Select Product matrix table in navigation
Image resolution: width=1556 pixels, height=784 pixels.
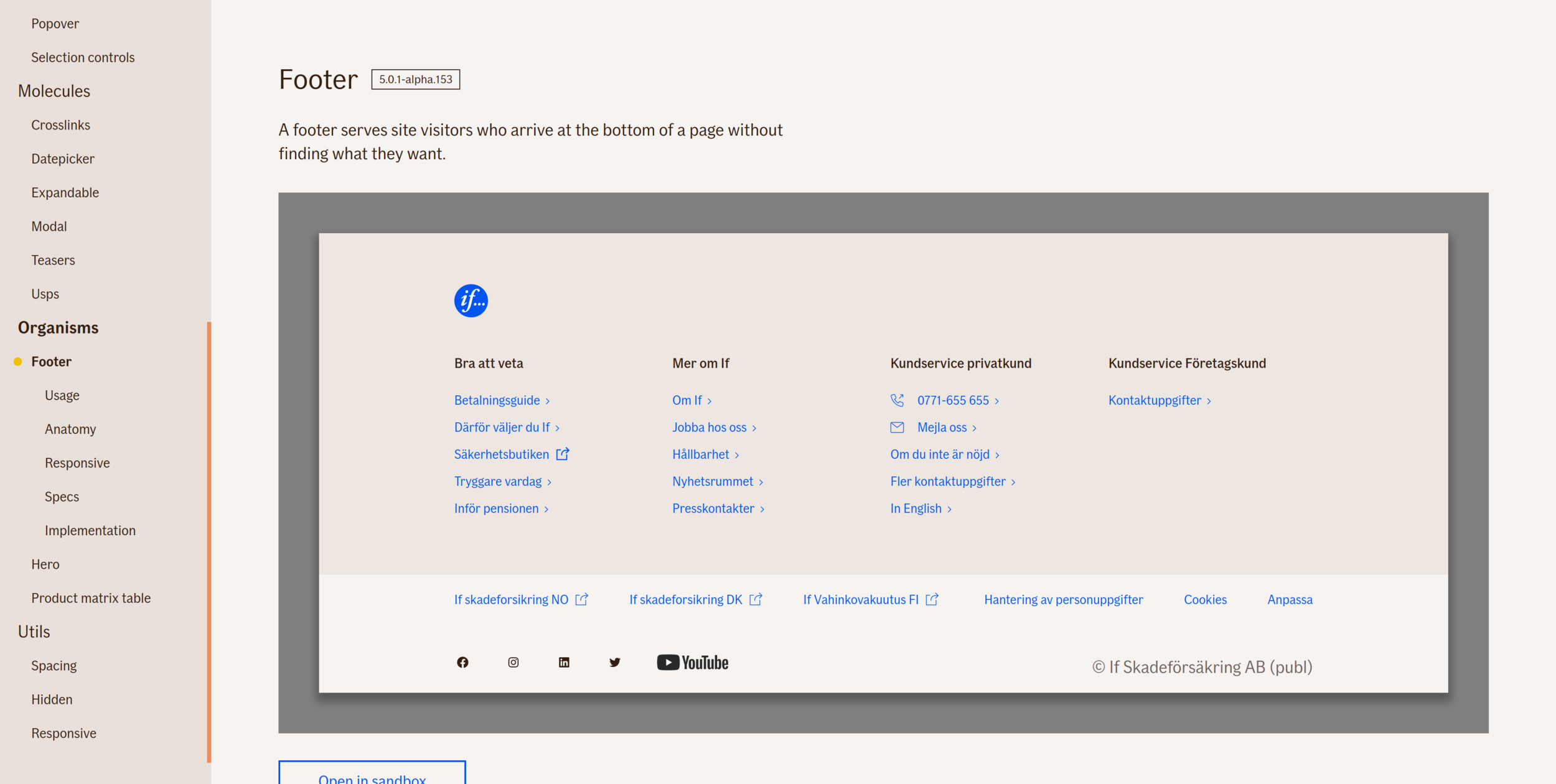[91, 598]
